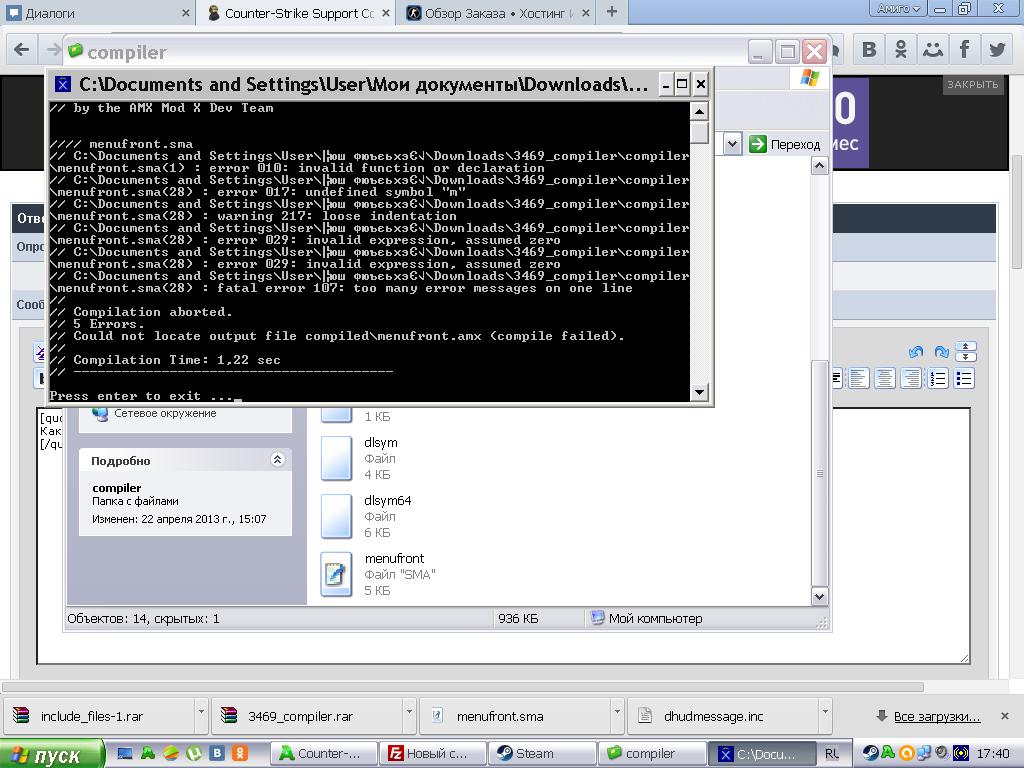Screen dimensions: 1024x768
Task: Insert unordered bullet list in forum editor
Action: click(x=965, y=378)
